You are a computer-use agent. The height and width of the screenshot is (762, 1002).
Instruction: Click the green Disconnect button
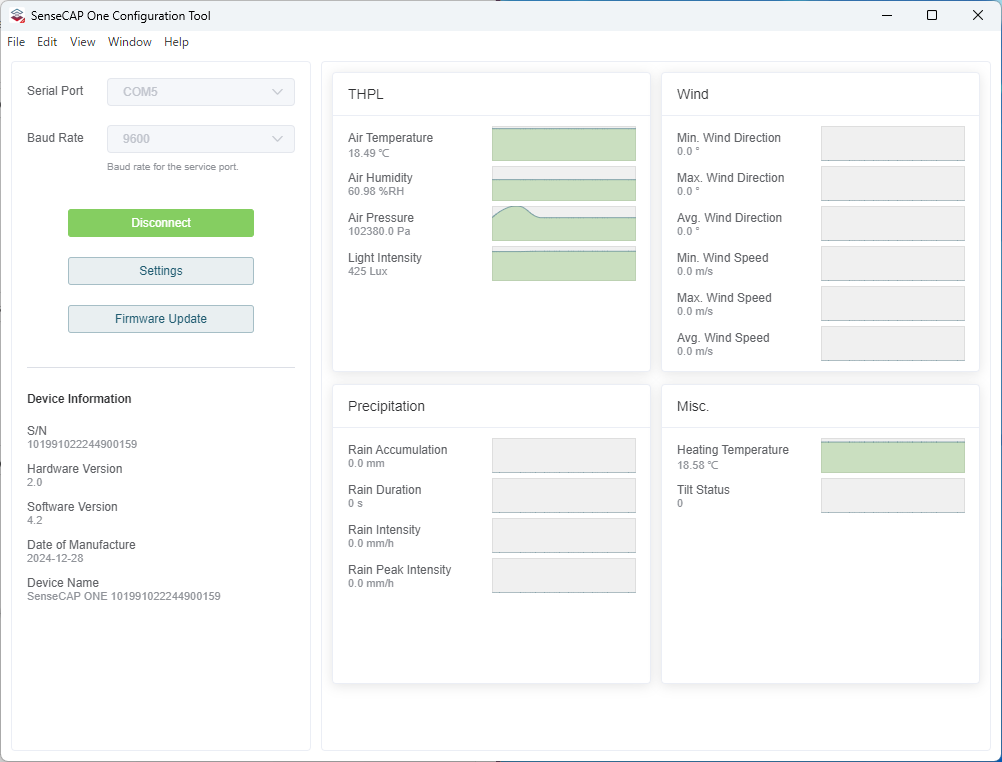(161, 223)
